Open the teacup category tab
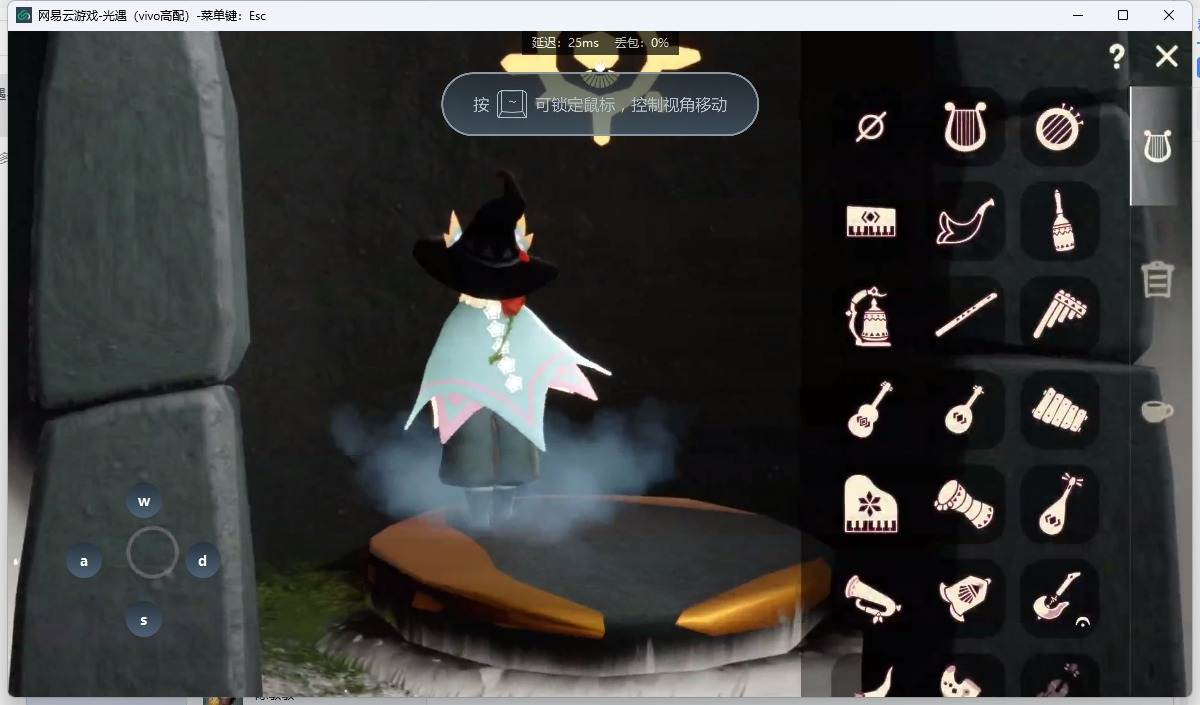The width and height of the screenshot is (1200, 705). click(x=1157, y=411)
